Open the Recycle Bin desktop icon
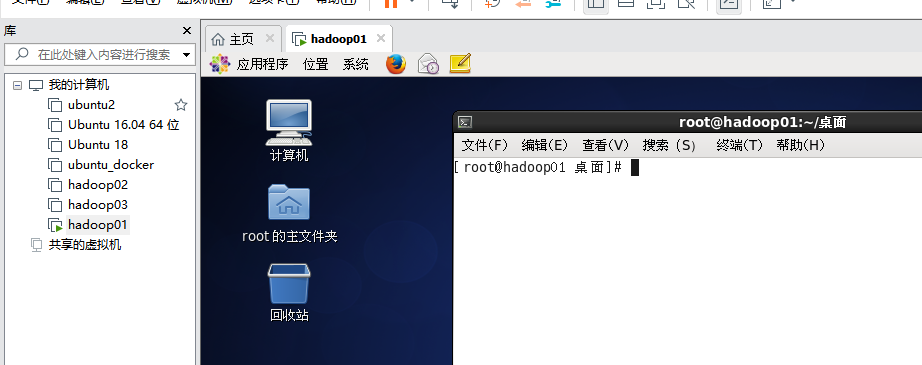The width and height of the screenshot is (922, 365). click(289, 293)
